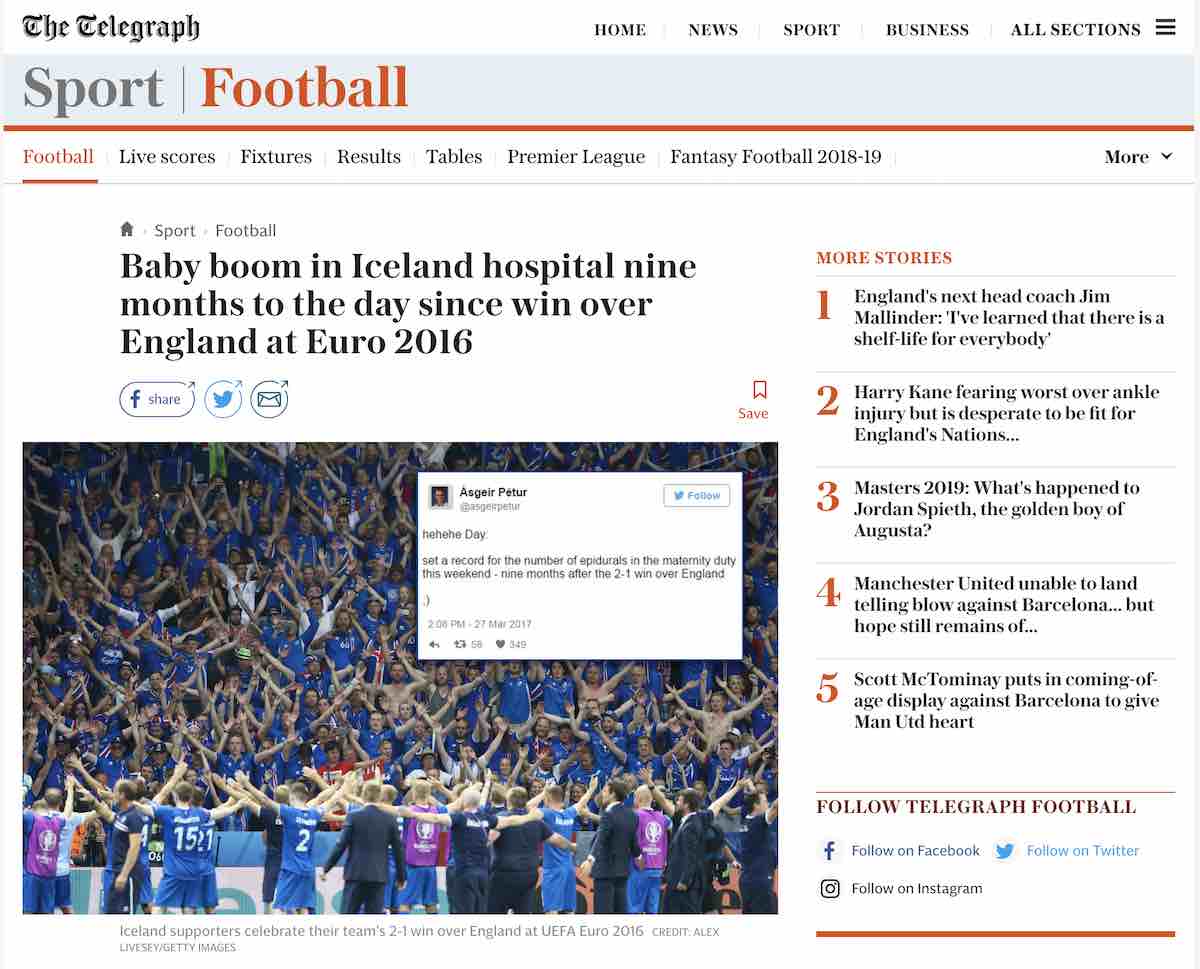Viewport: 1200px width, 969px height.
Task: Open the Fixtures tab
Action: click(x=276, y=157)
